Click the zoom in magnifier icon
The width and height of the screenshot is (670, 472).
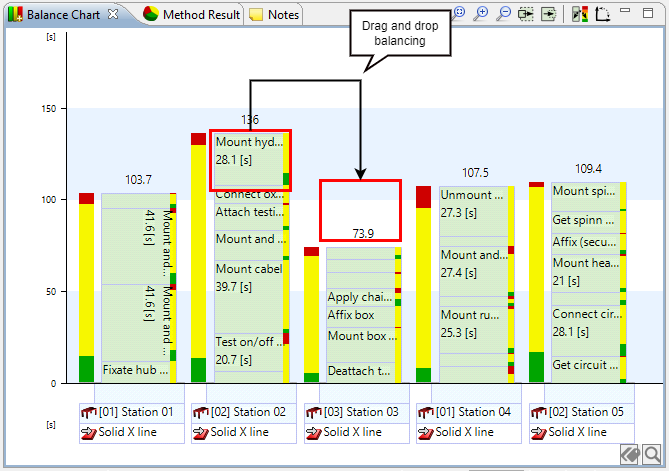coord(481,14)
